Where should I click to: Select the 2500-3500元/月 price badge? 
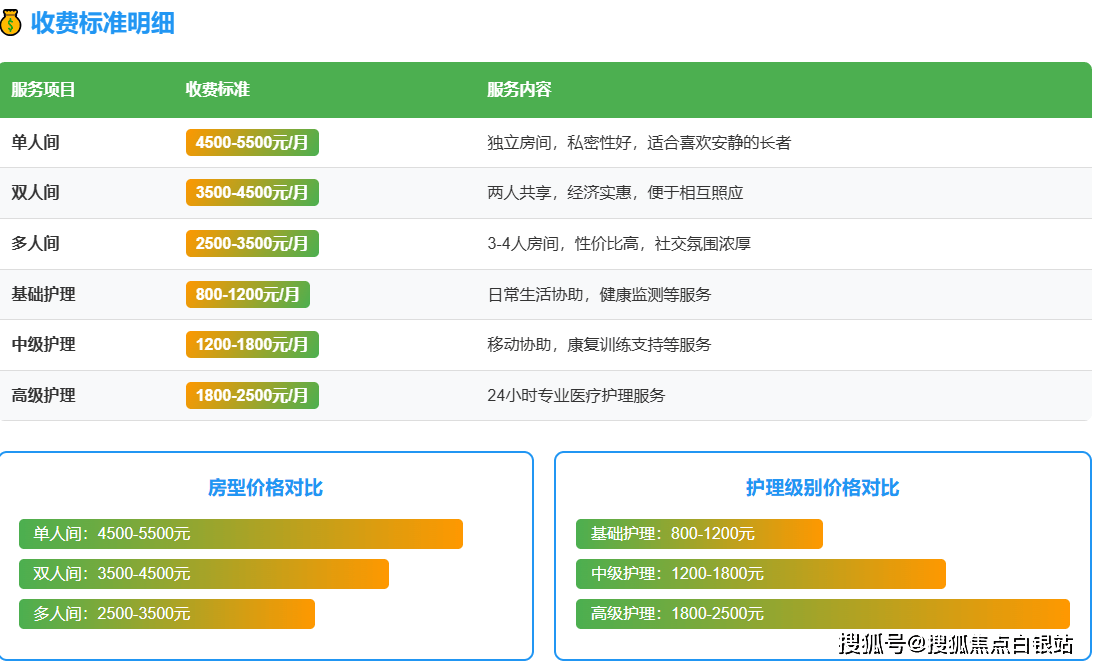click(x=252, y=244)
